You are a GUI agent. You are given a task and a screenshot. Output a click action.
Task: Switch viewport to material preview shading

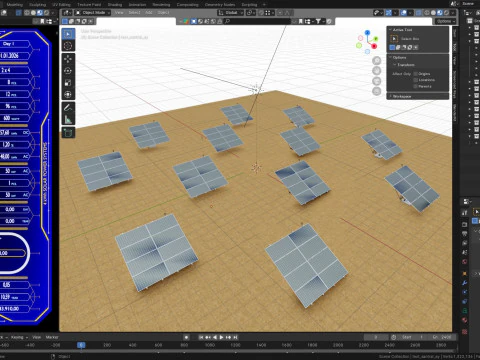tap(440, 13)
